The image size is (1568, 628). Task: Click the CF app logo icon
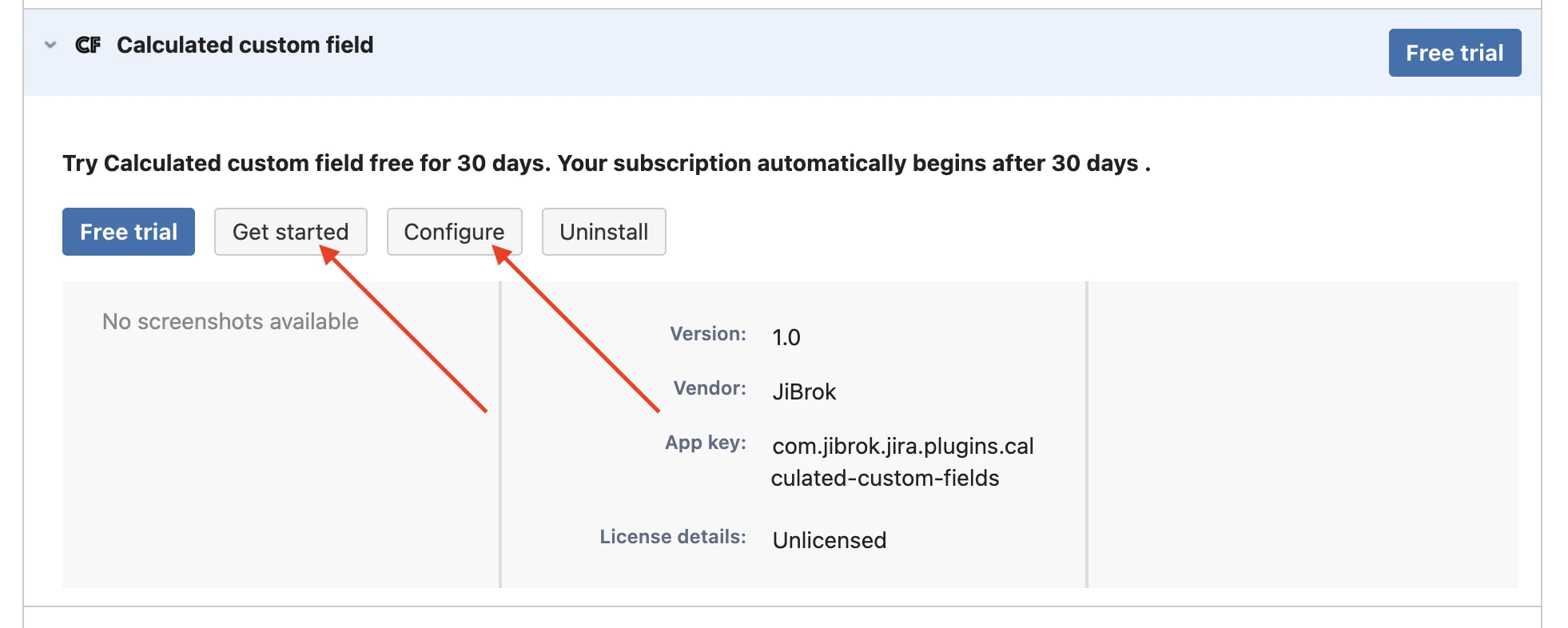click(88, 45)
